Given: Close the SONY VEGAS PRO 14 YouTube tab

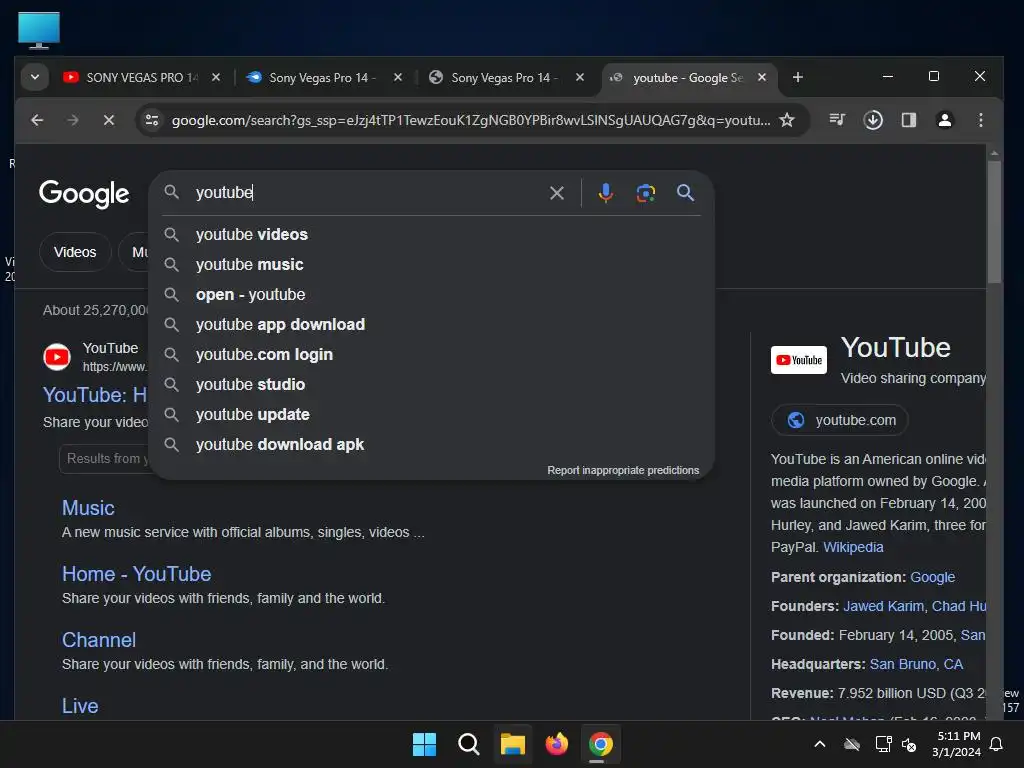Looking at the screenshot, I should [216, 77].
